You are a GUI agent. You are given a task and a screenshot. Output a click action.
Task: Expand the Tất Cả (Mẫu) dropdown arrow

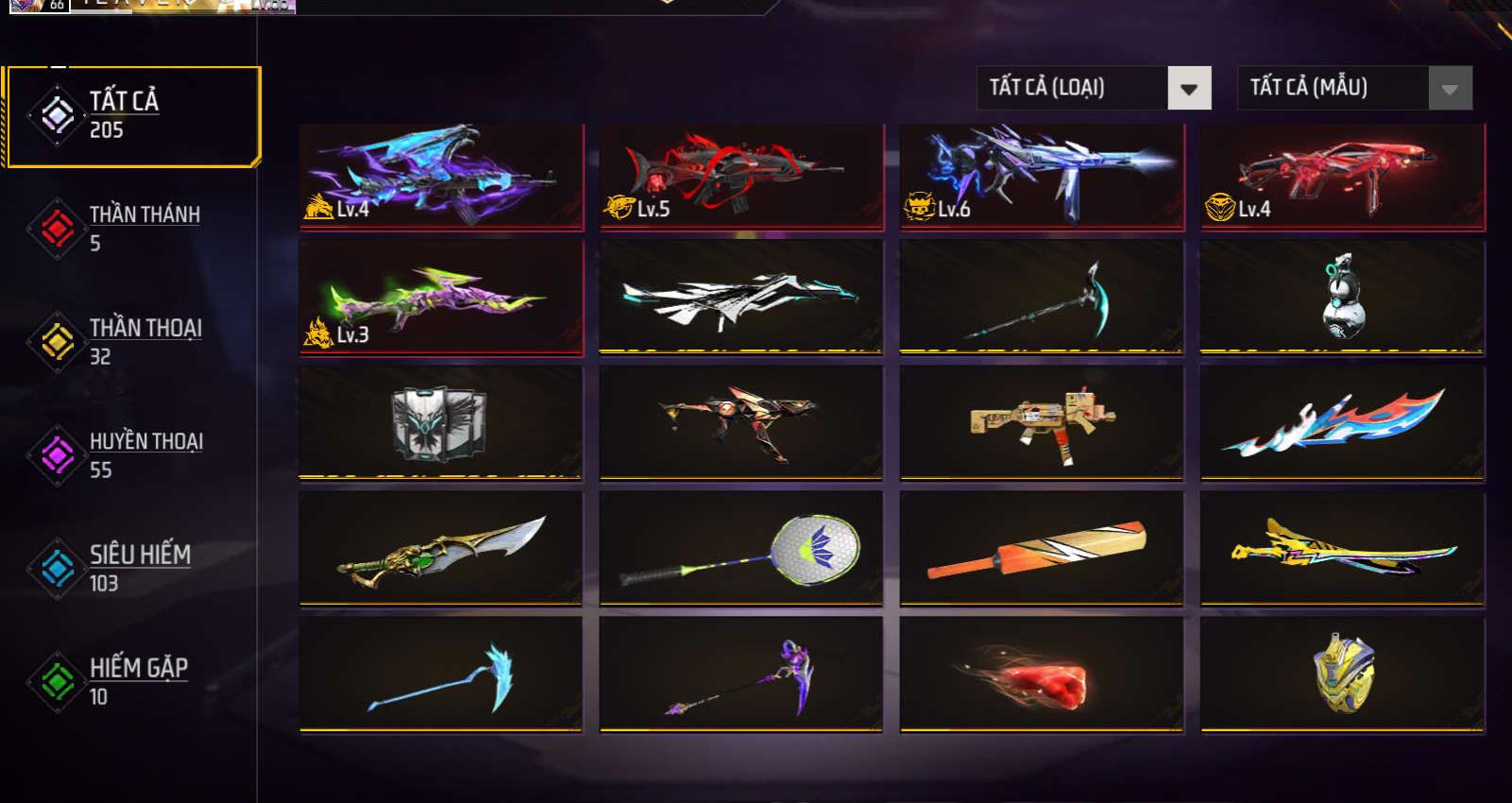(x=1450, y=89)
